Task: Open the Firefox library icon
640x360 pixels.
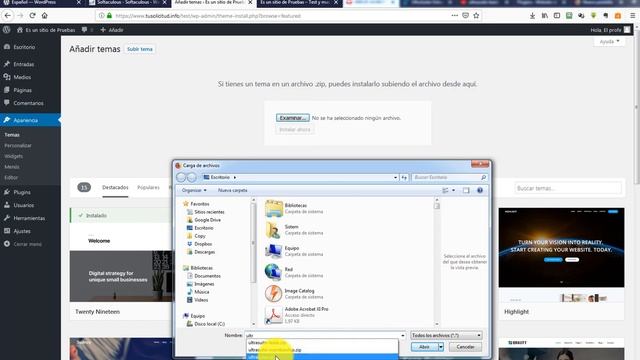Action: pos(544,16)
